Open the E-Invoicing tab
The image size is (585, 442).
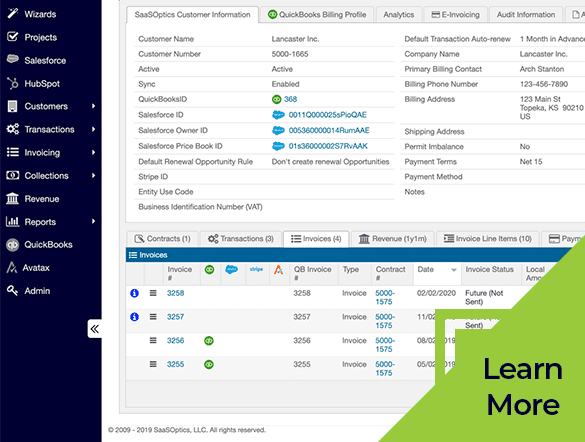pyautogui.click(x=455, y=15)
